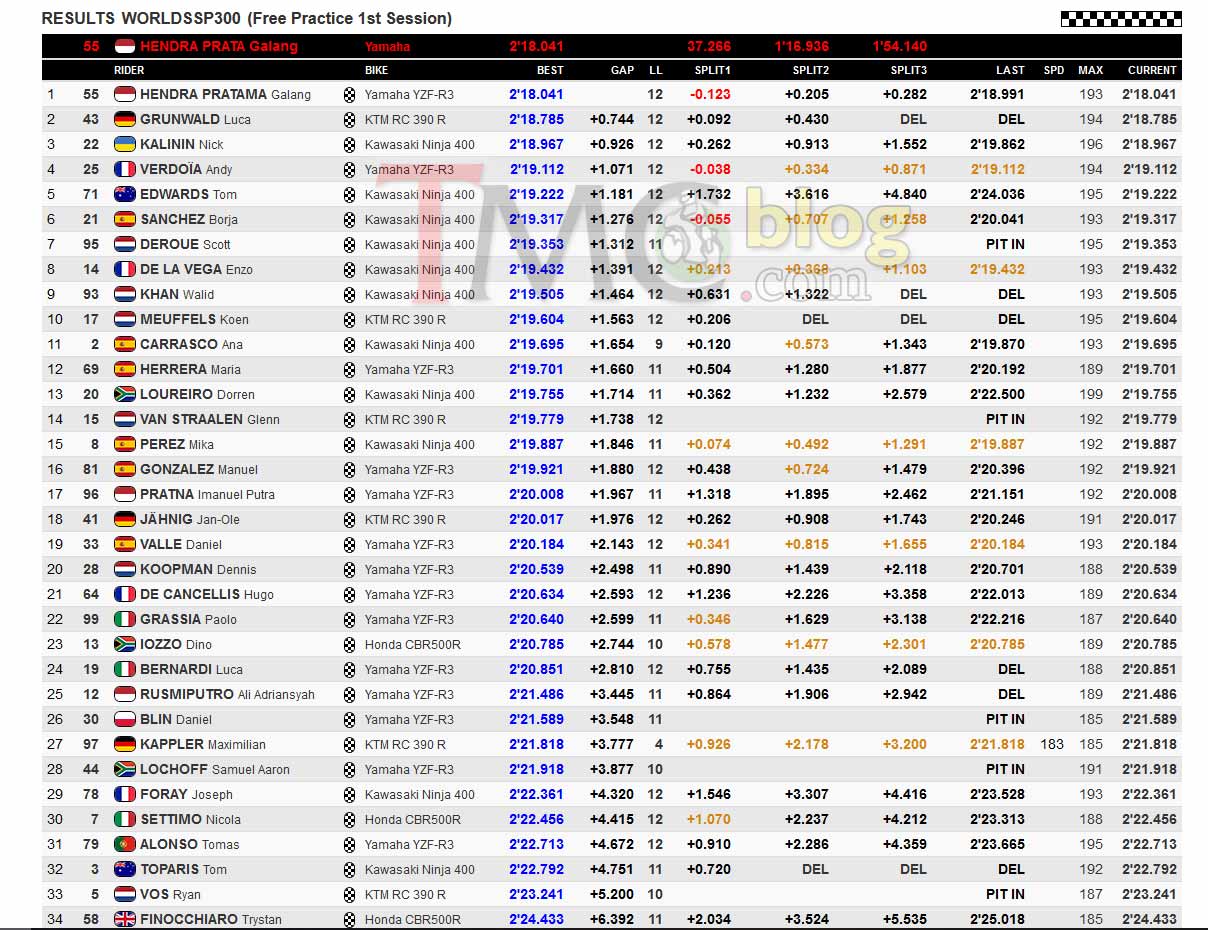The height and width of the screenshot is (930, 1208).
Task: Click the South African flag next to LOUREIRO Dorren
Action: [x=125, y=394]
